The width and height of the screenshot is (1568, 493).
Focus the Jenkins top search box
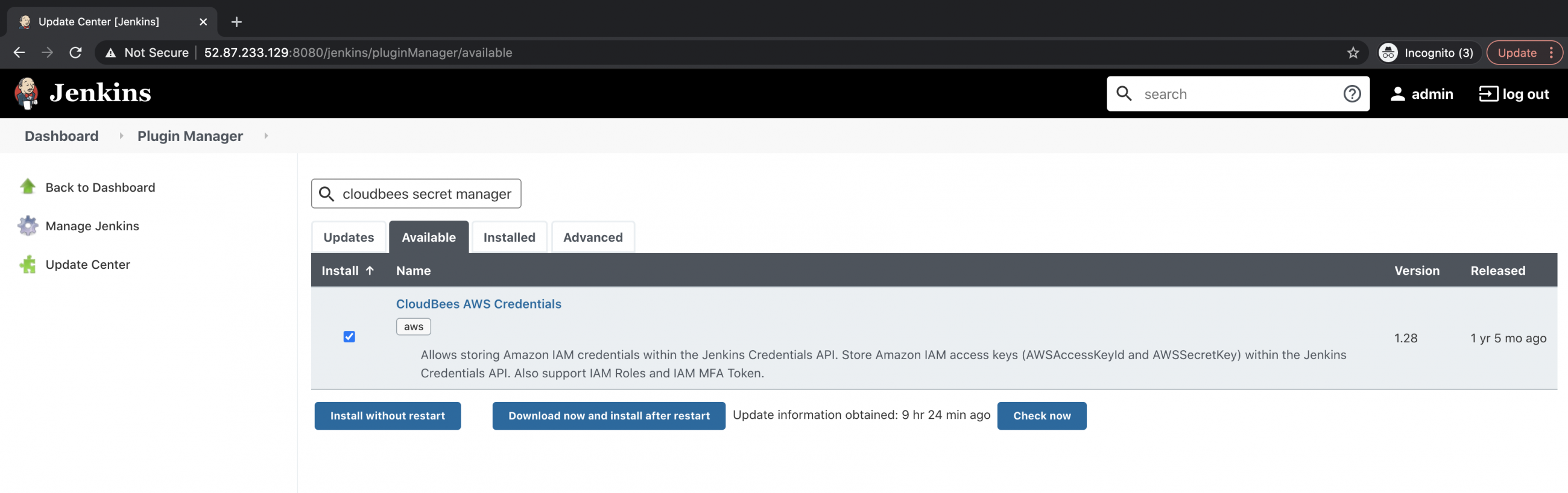pyautogui.click(x=1238, y=94)
